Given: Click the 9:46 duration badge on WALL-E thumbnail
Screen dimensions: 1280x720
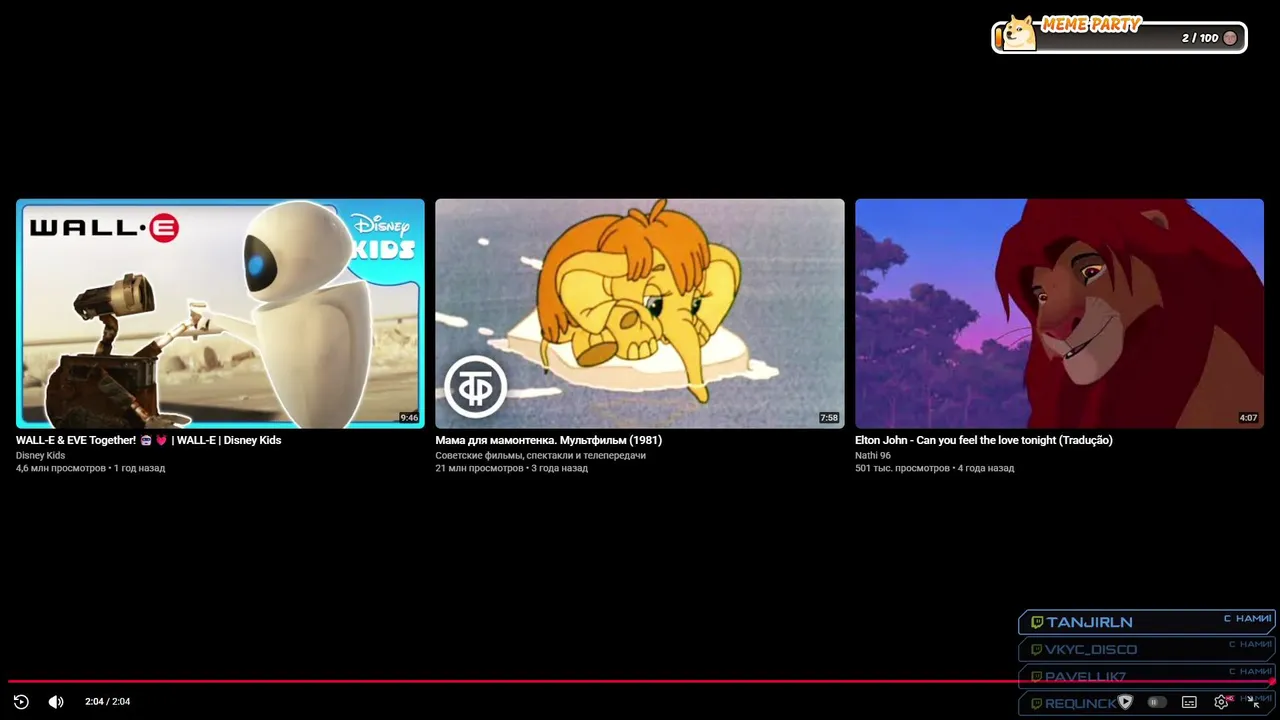Looking at the screenshot, I should point(409,418).
